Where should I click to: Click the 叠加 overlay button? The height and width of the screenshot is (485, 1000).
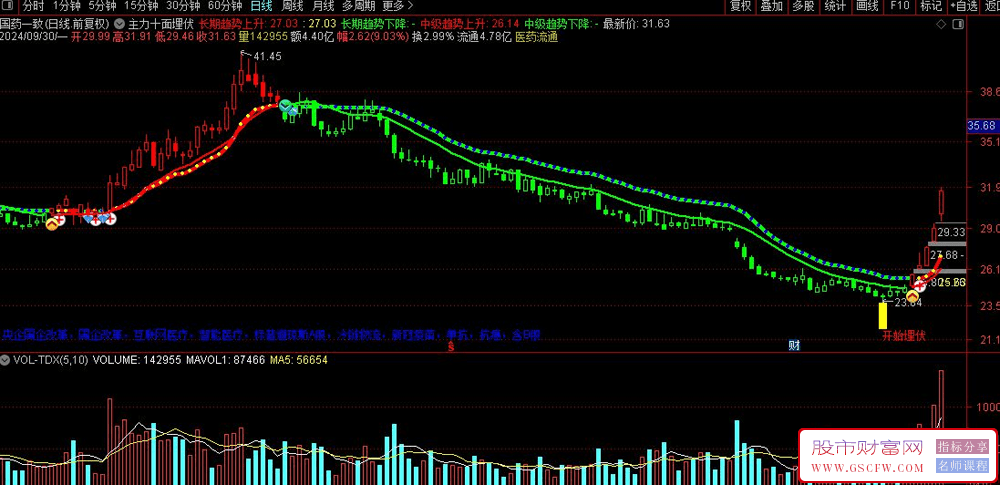coord(772,6)
